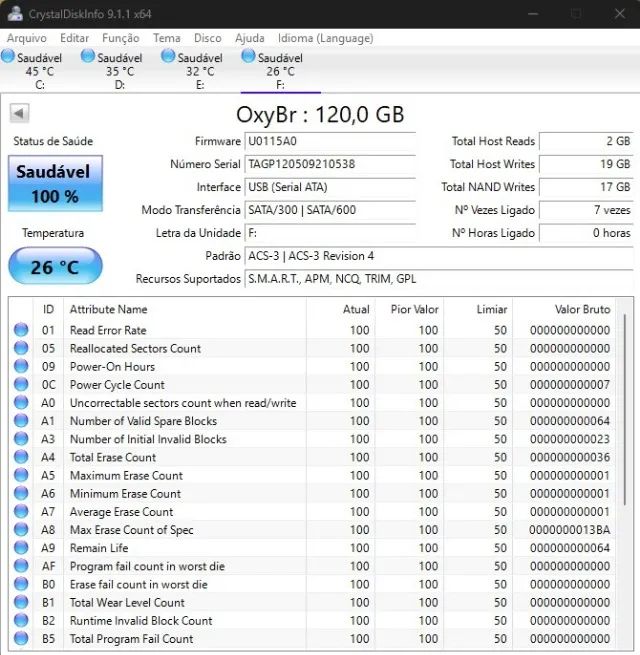The height and width of the screenshot is (655, 640).
Task: Open the Idioma (Language) menu
Action: (325, 38)
